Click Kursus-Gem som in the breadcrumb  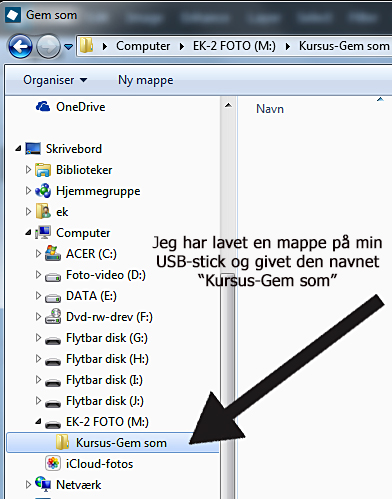tap(344, 46)
